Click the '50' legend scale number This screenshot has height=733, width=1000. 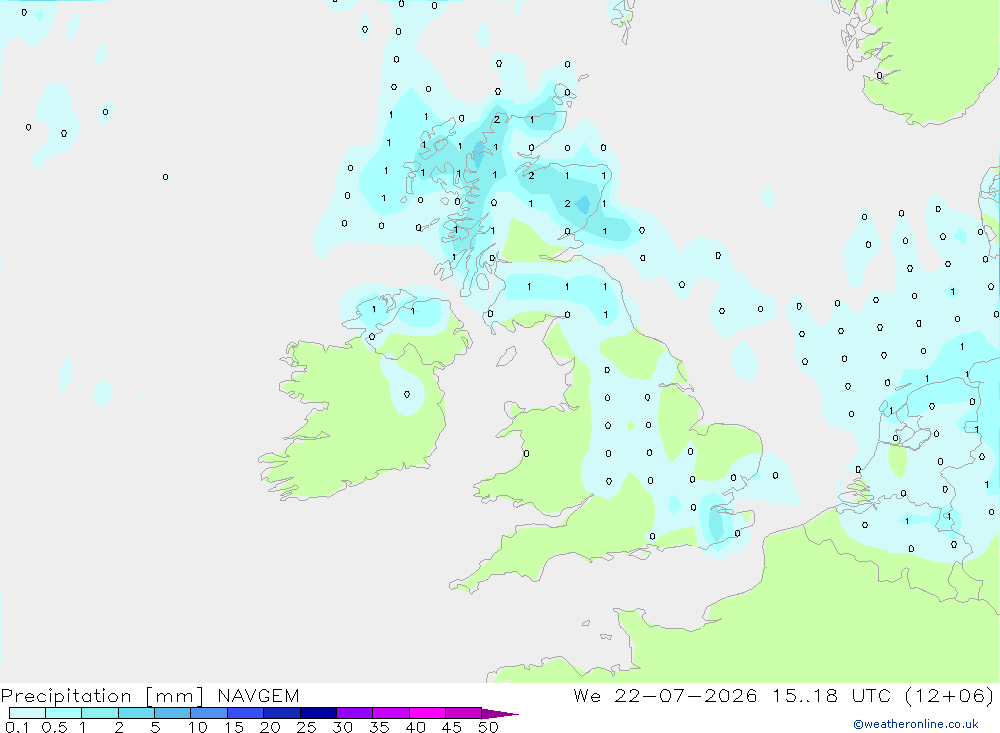click(x=488, y=727)
